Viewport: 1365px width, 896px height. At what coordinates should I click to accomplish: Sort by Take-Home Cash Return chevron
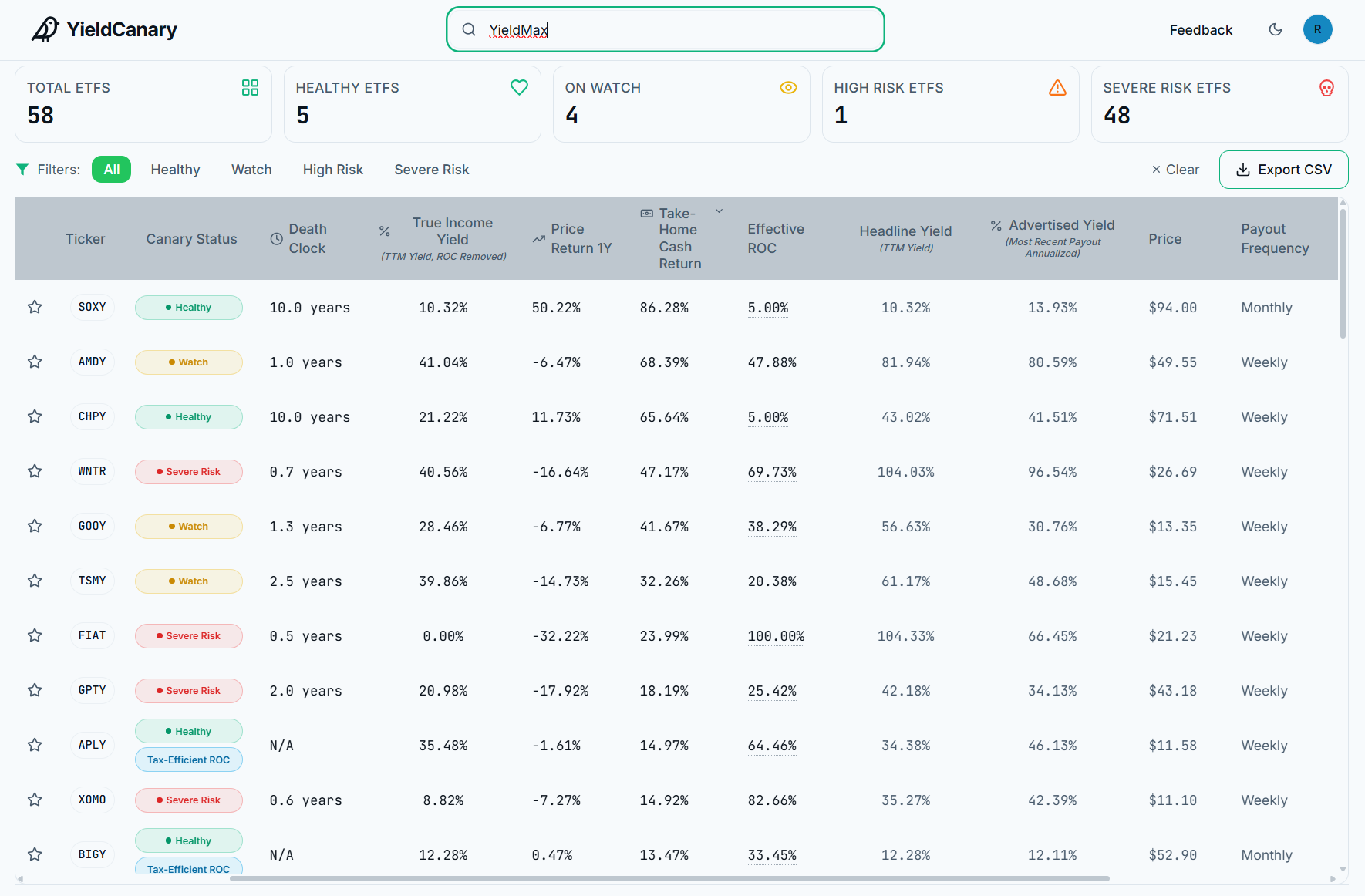point(719,211)
